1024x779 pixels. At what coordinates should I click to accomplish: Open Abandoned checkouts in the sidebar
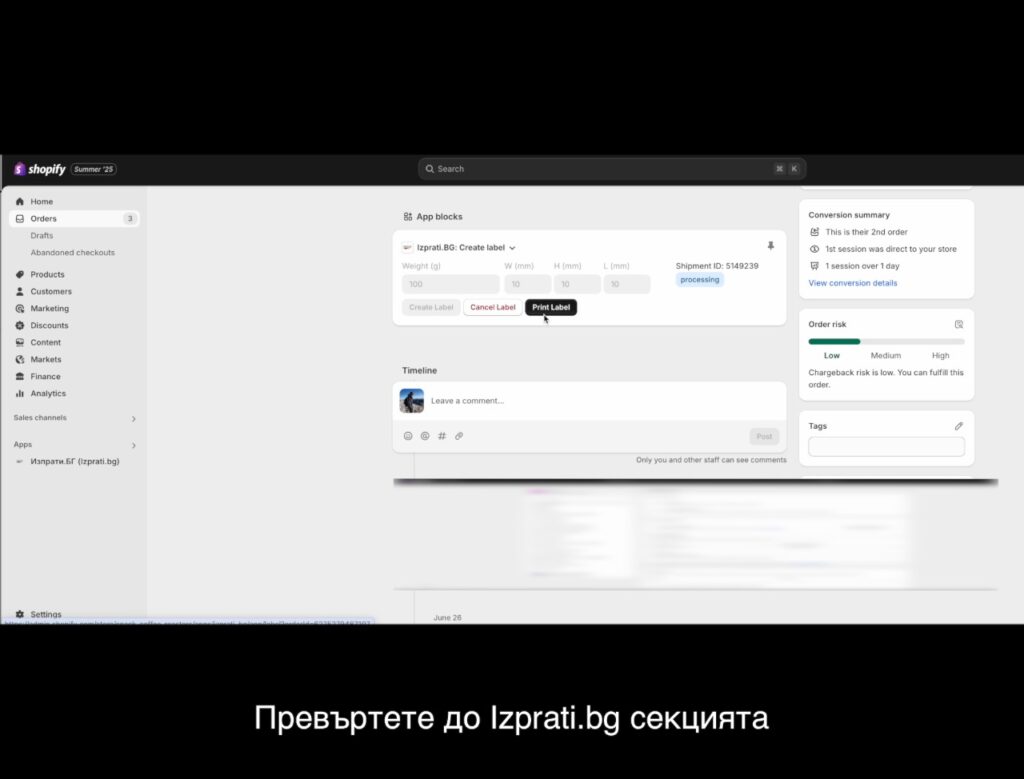pos(72,253)
